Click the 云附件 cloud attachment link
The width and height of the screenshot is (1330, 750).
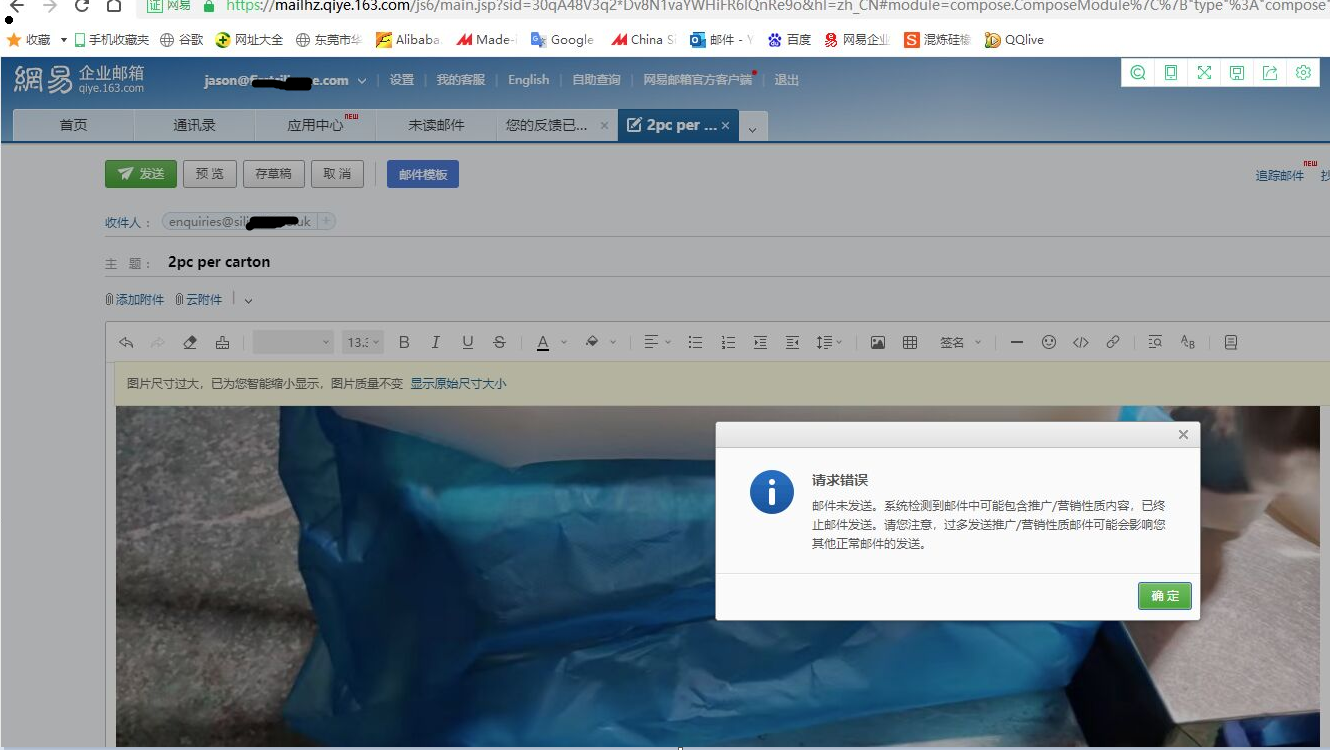[x=199, y=300]
